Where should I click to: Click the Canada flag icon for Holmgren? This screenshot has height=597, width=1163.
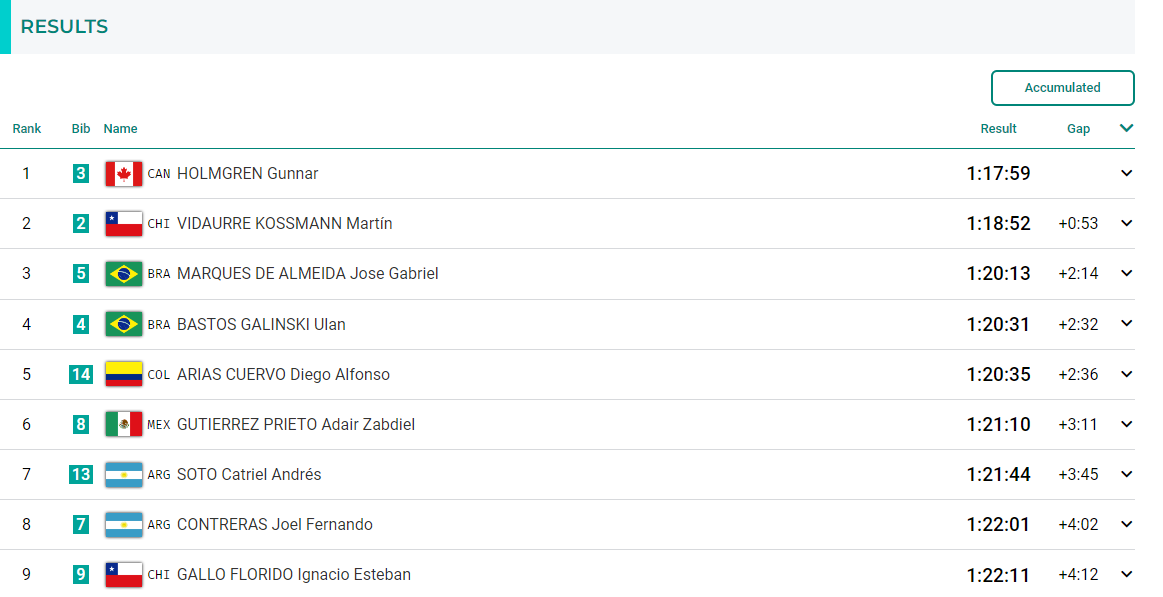124,174
